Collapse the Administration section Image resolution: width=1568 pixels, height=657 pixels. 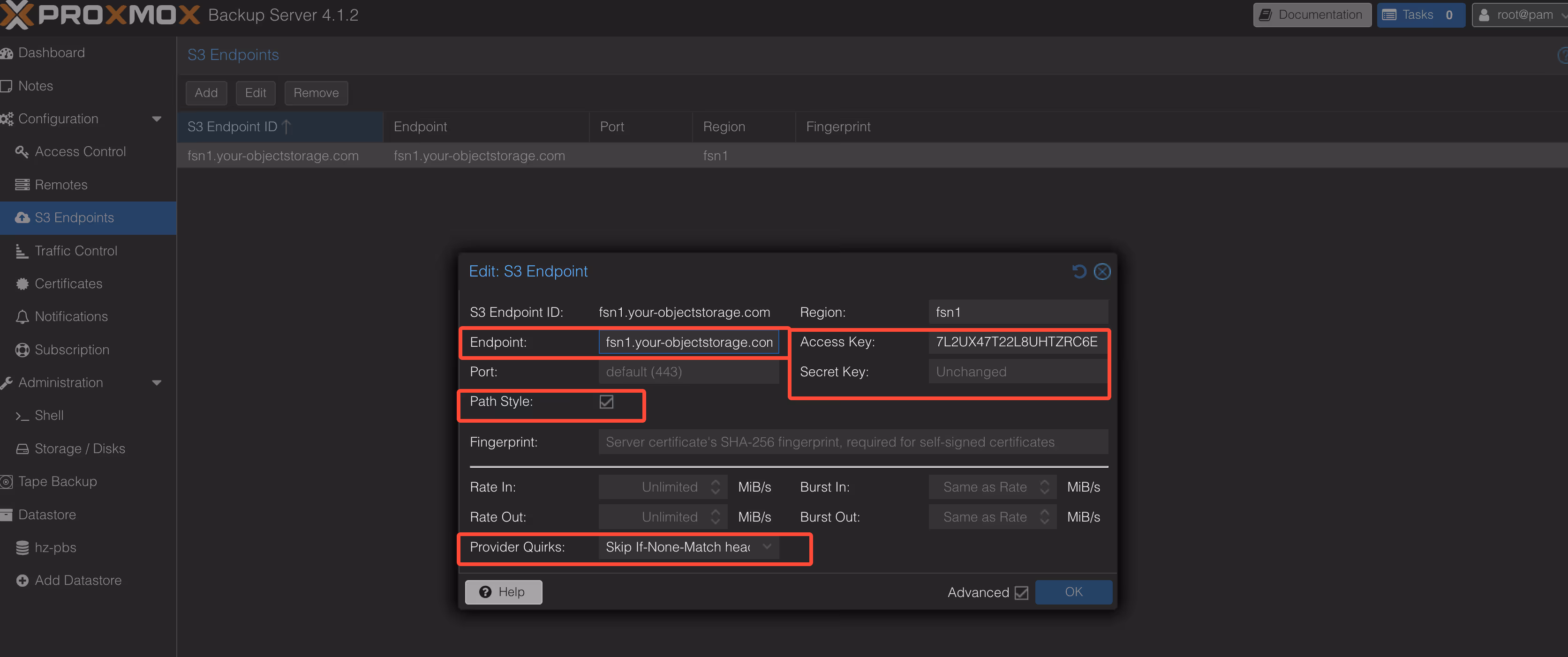(157, 383)
